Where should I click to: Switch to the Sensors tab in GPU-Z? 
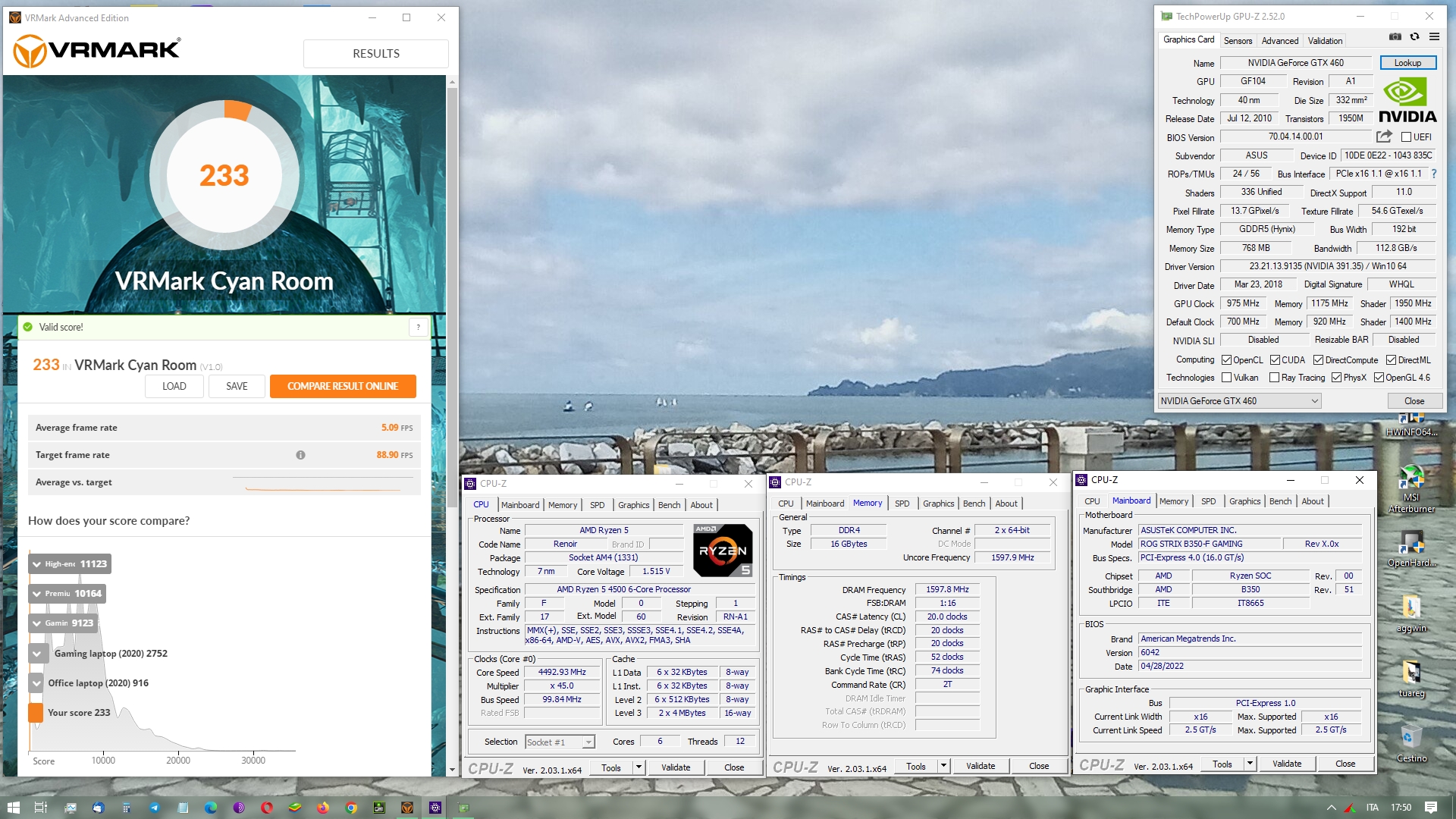point(1238,41)
